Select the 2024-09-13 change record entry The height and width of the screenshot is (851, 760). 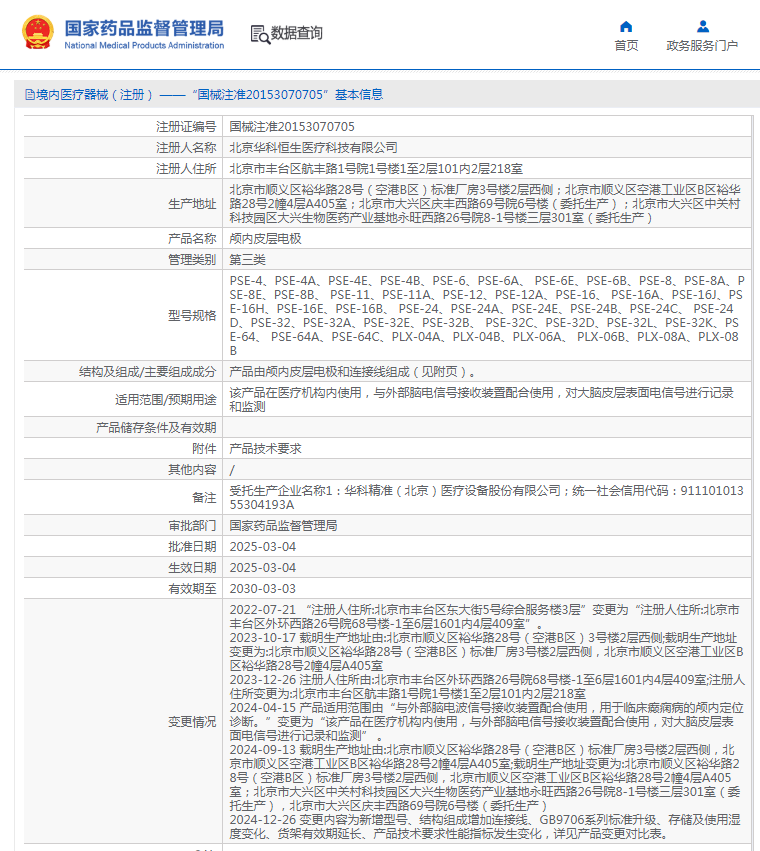point(485,778)
